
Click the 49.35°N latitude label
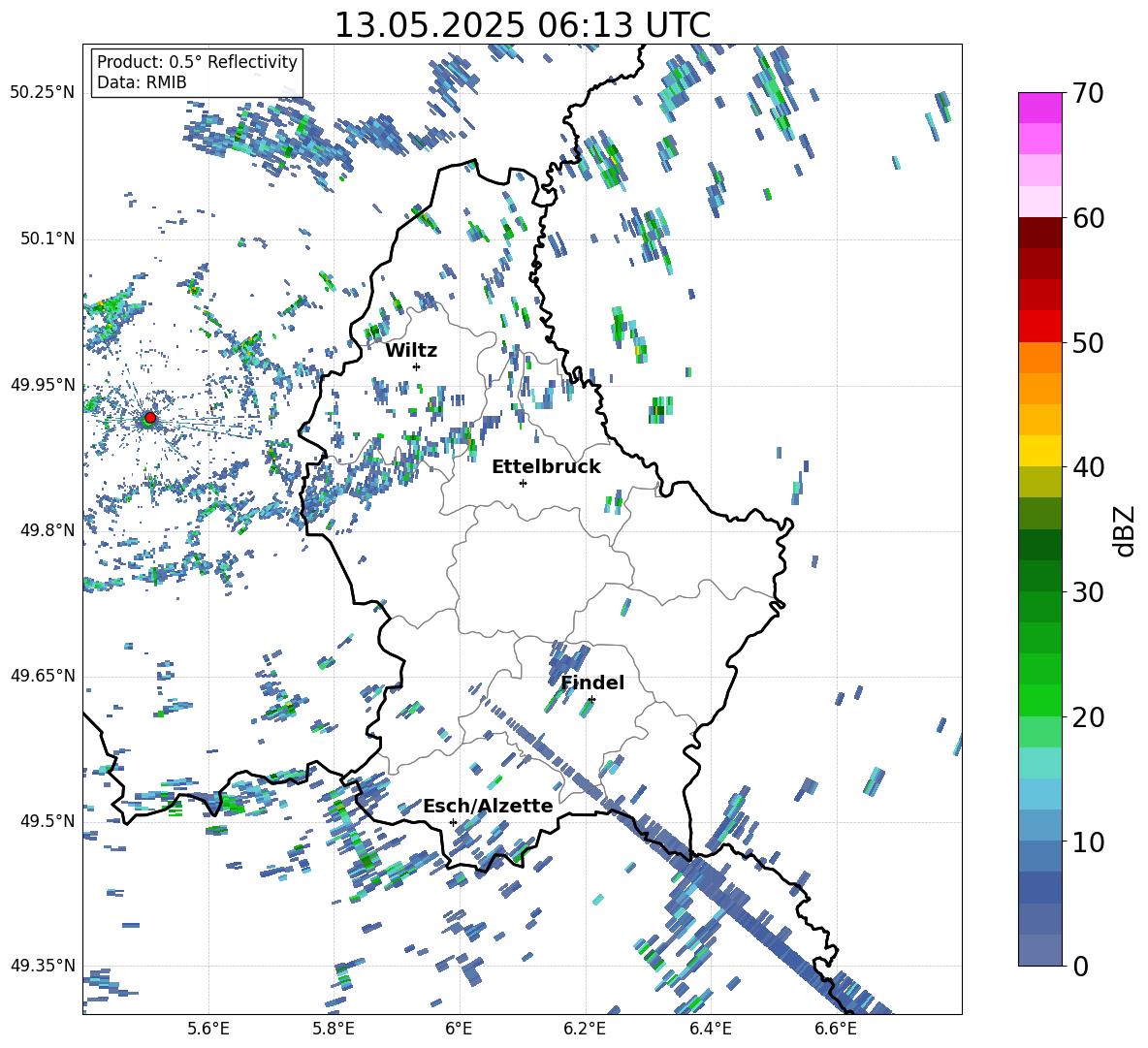[43, 966]
